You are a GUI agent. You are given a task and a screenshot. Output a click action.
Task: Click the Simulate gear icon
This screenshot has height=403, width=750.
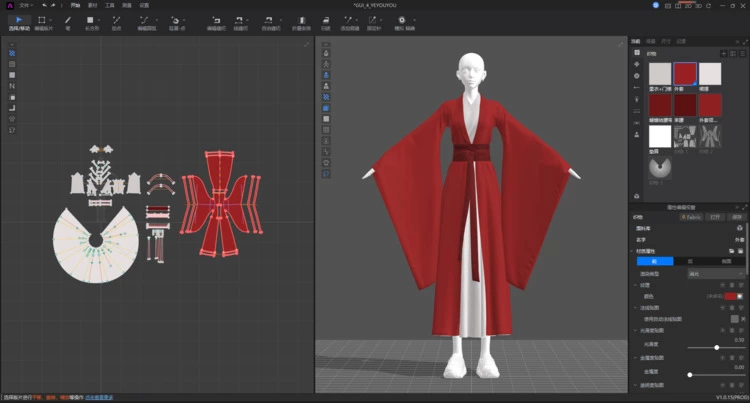402,20
